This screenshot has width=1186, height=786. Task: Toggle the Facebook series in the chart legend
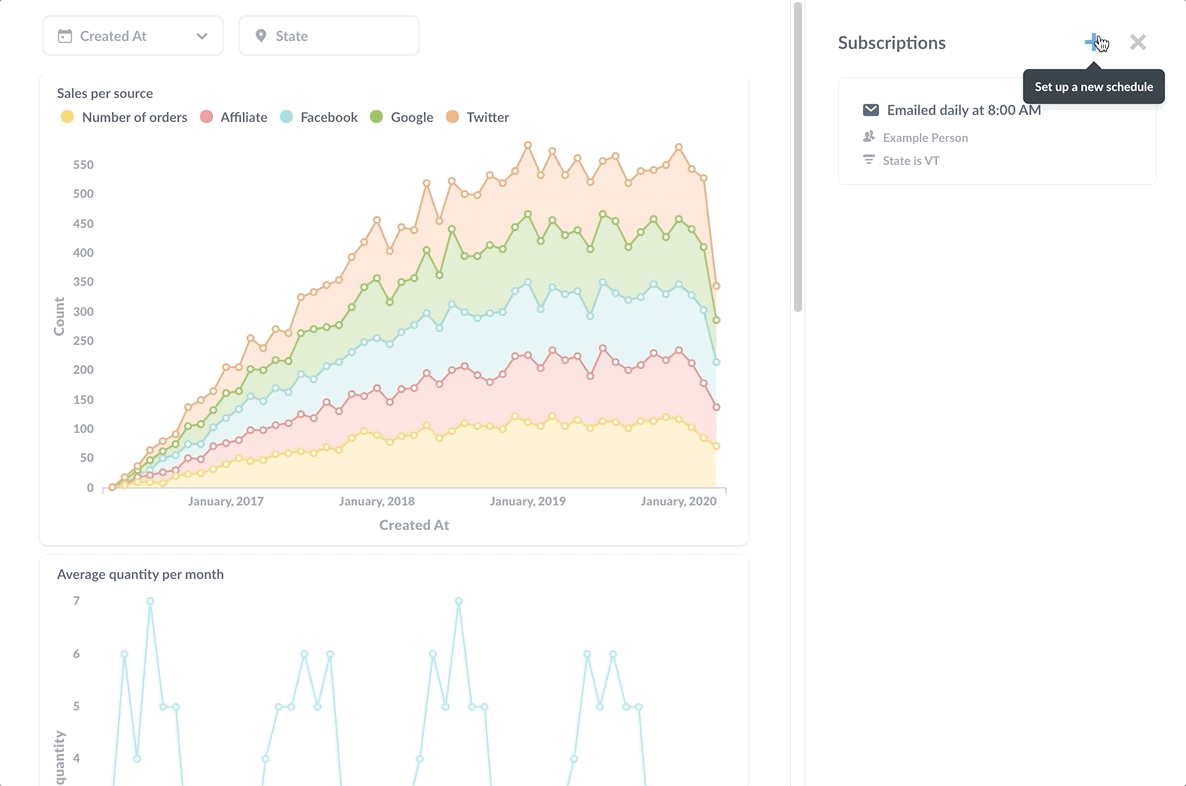(x=287, y=117)
